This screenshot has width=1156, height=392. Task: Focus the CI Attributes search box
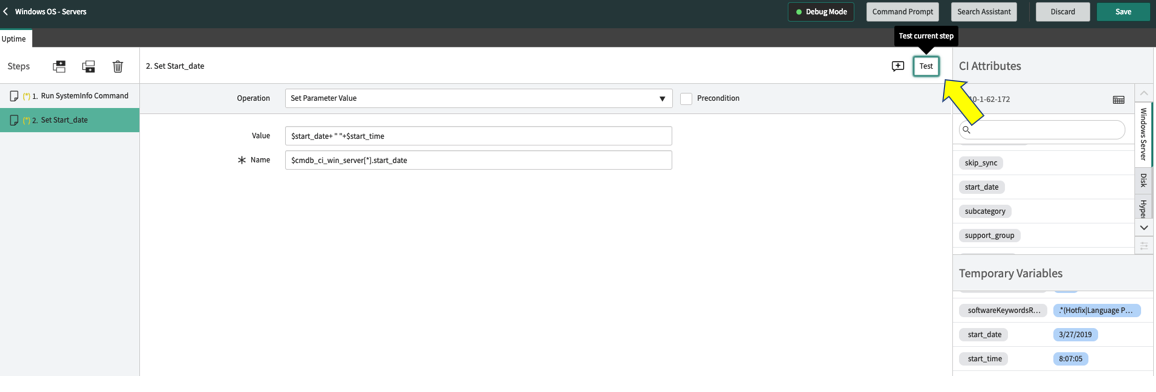click(x=1042, y=130)
